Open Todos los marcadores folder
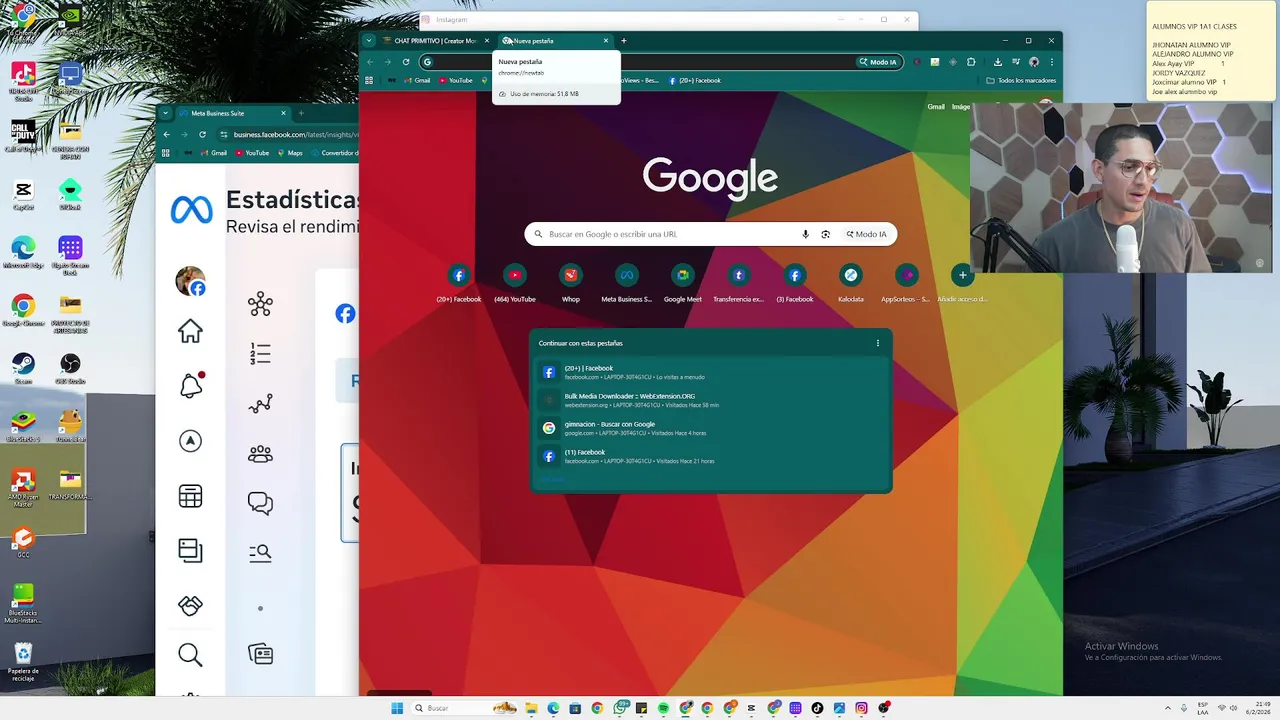The height and width of the screenshot is (720, 1280). [1021, 80]
